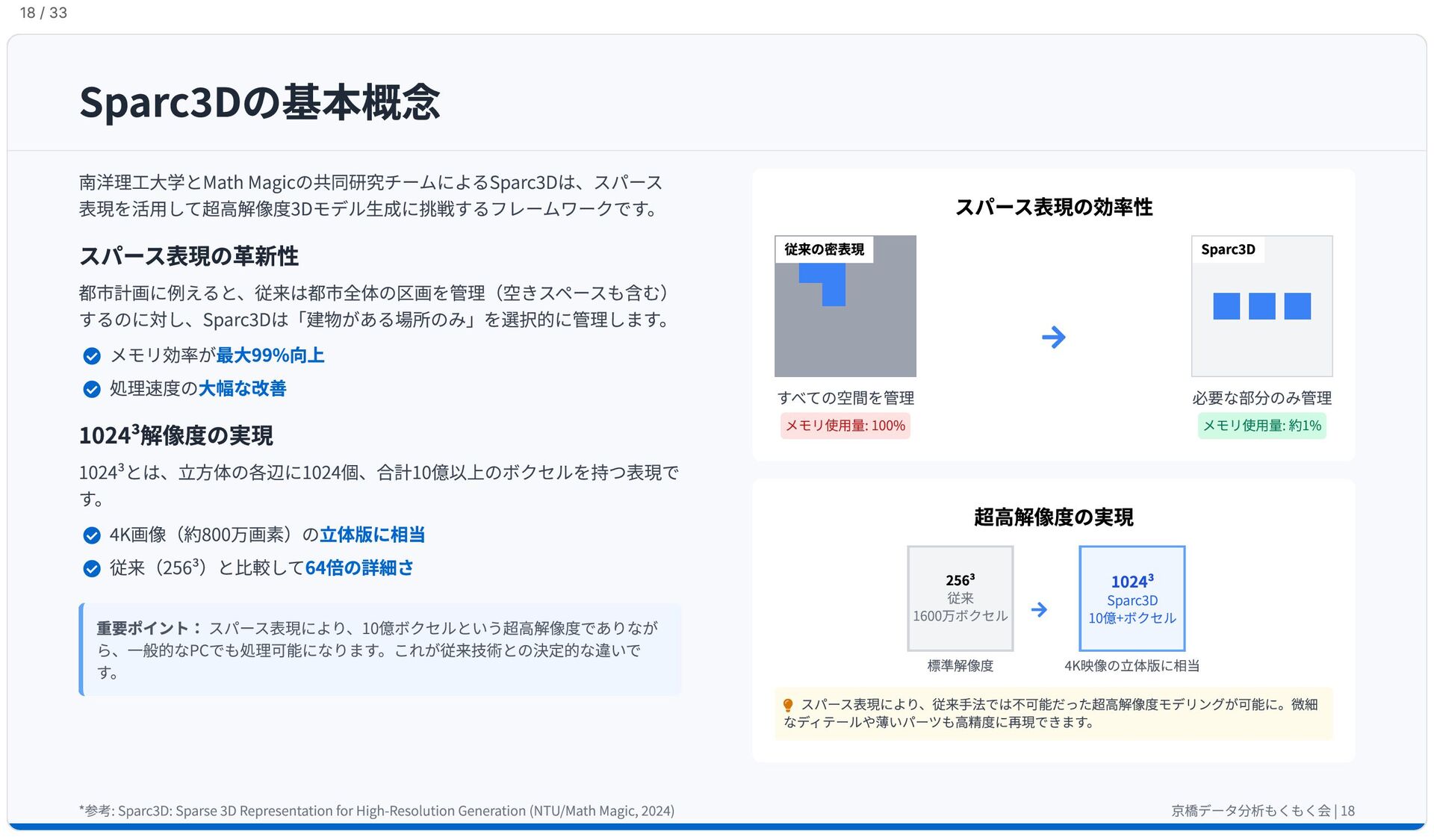The width and height of the screenshot is (1434, 840).
Task: Click the slide title Sparc3Dの基本概念
Action: (x=260, y=102)
